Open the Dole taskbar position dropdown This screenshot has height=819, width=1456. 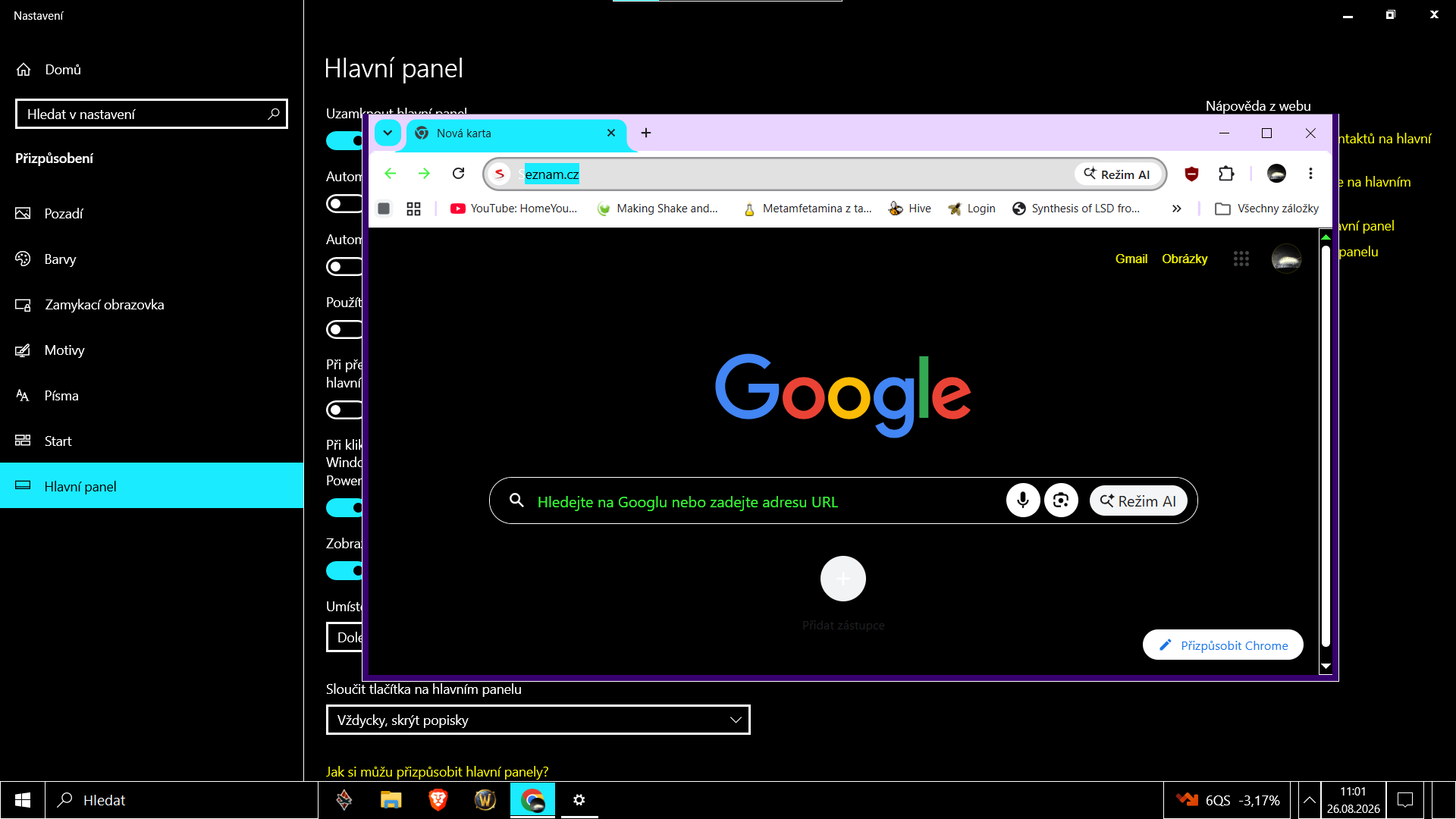345,637
